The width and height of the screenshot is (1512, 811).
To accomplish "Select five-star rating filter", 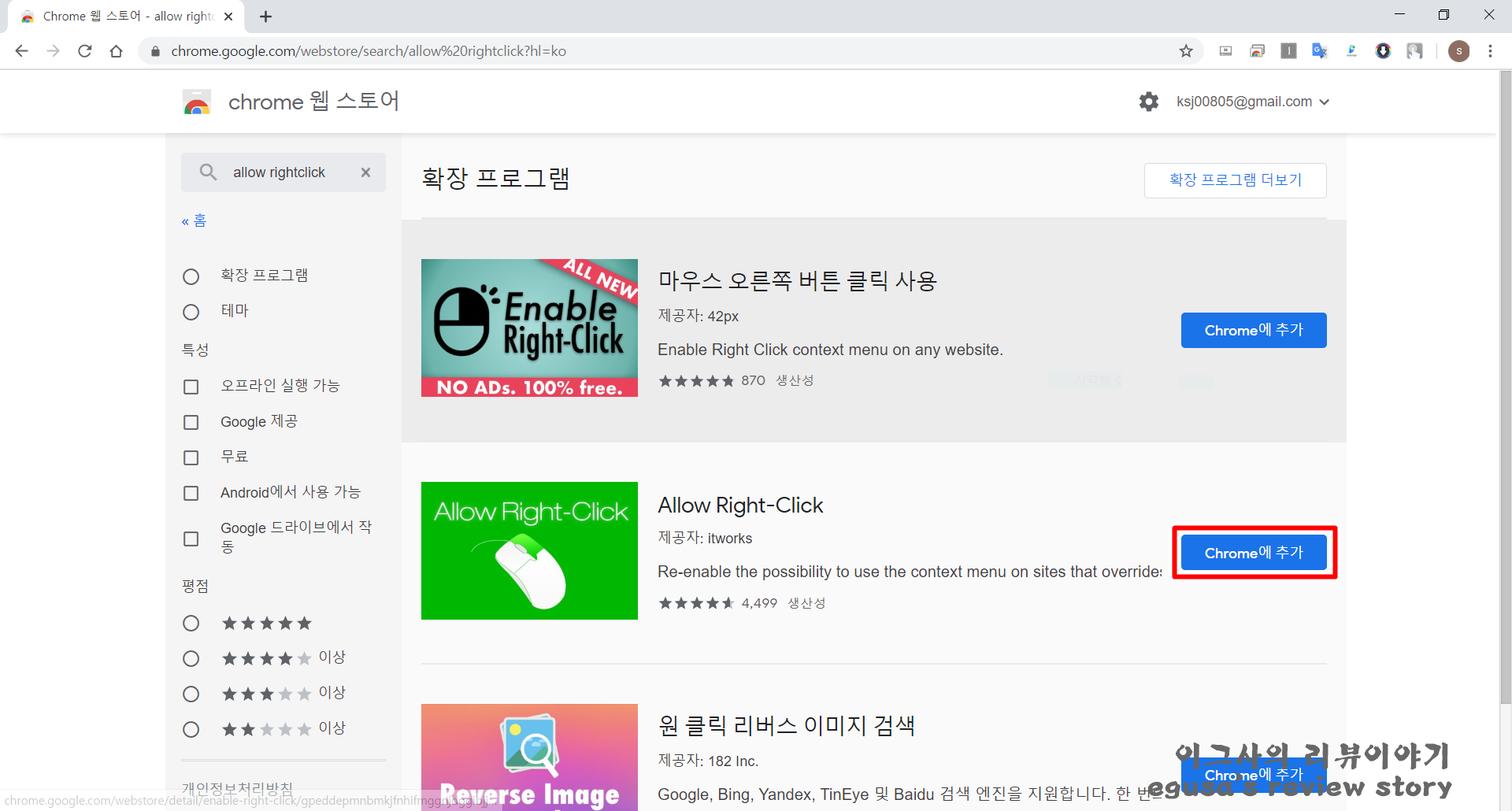I will tap(191, 623).
